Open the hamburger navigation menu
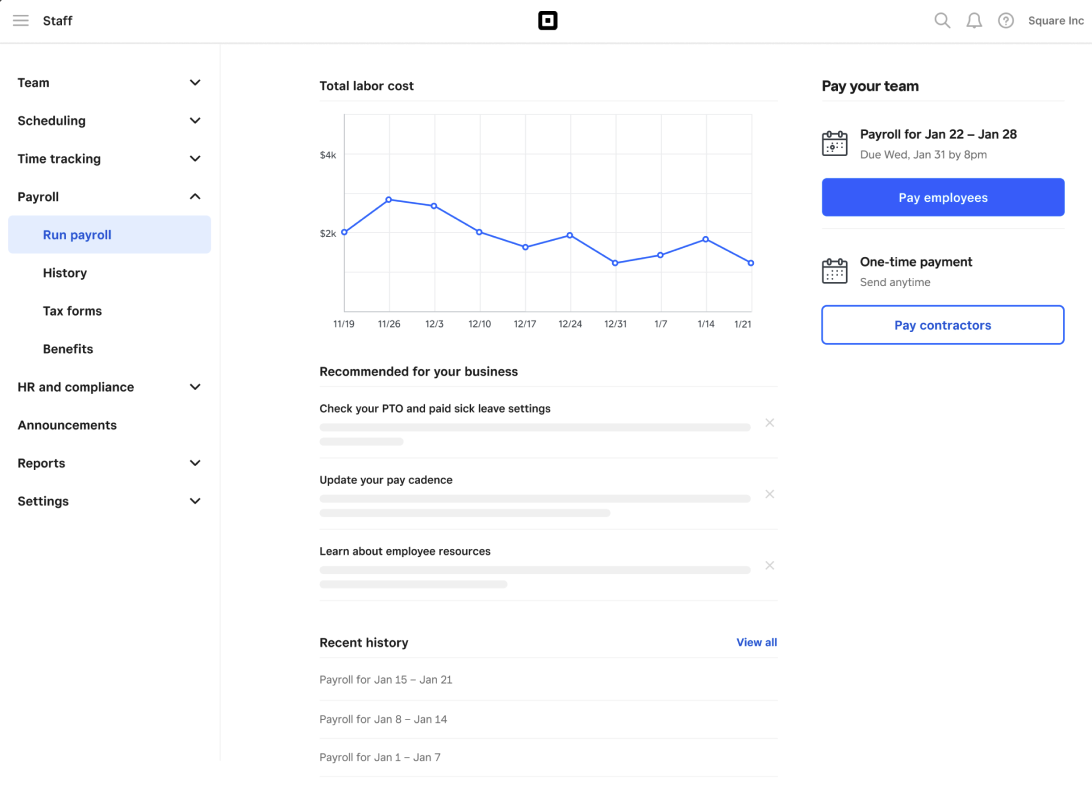This screenshot has height=788, width=1092. pyautogui.click(x=20, y=20)
